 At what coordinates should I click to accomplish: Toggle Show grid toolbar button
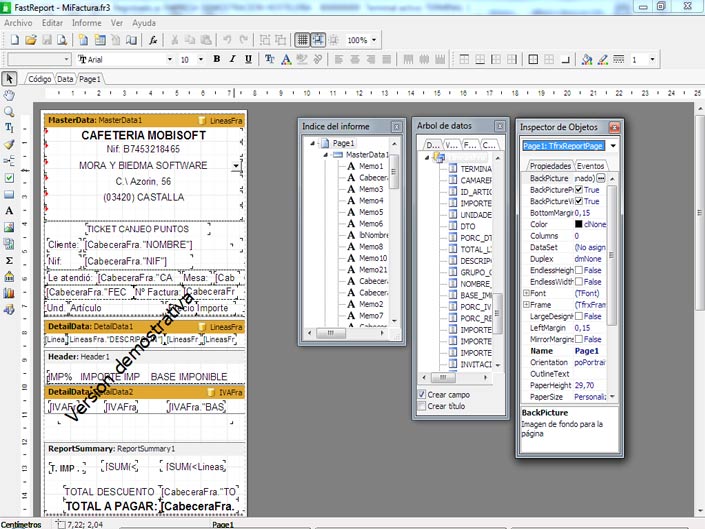coord(302,40)
